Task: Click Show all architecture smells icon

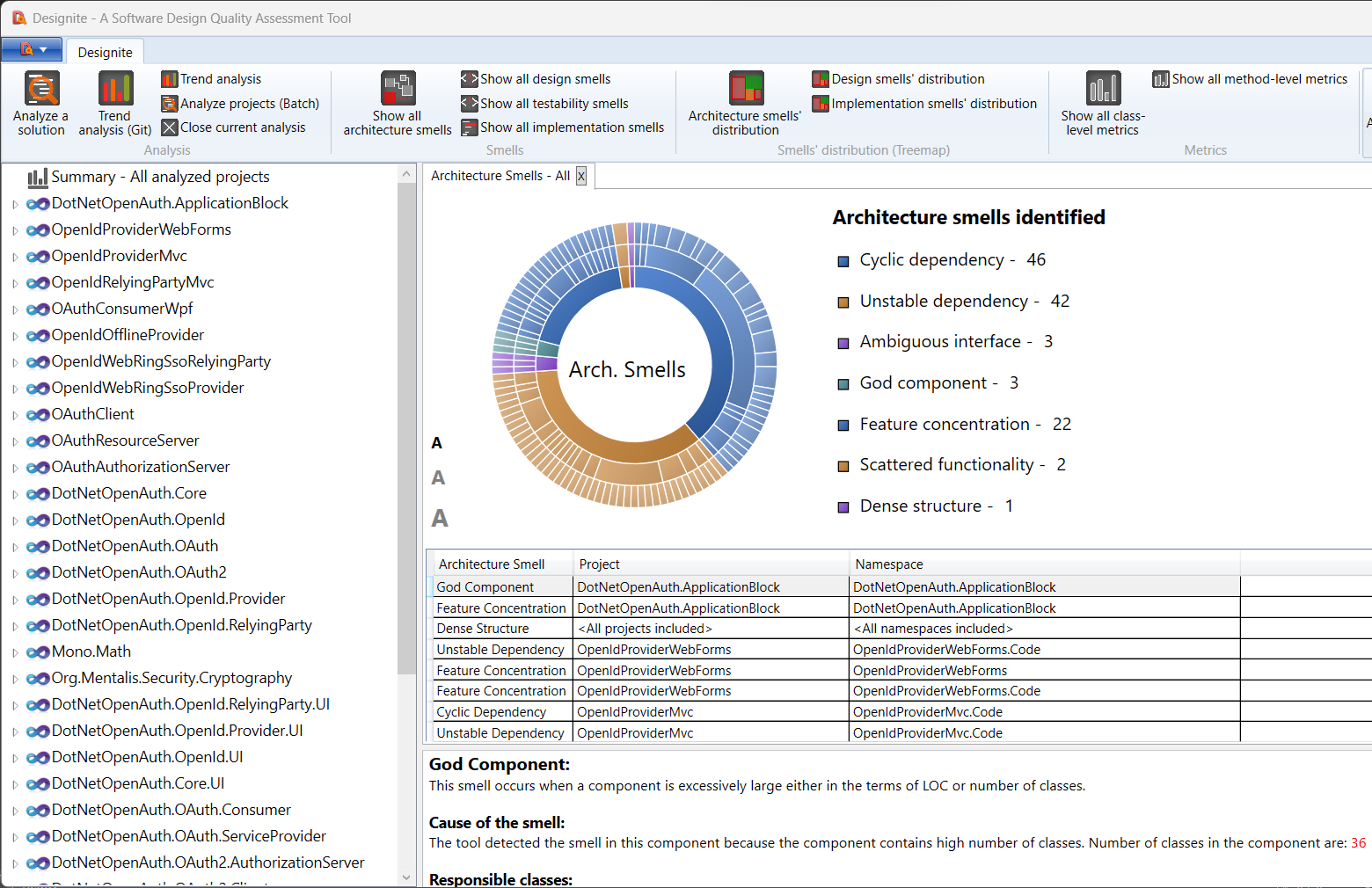Action: tap(398, 90)
